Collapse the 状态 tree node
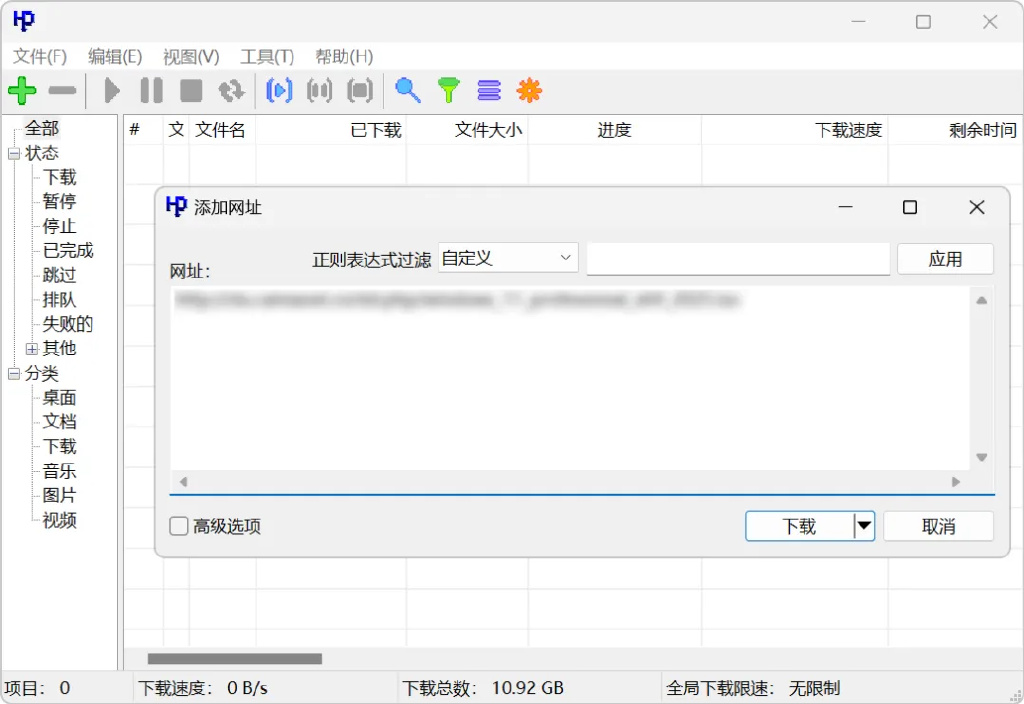Screen dimensions: 1024x704 14,154
